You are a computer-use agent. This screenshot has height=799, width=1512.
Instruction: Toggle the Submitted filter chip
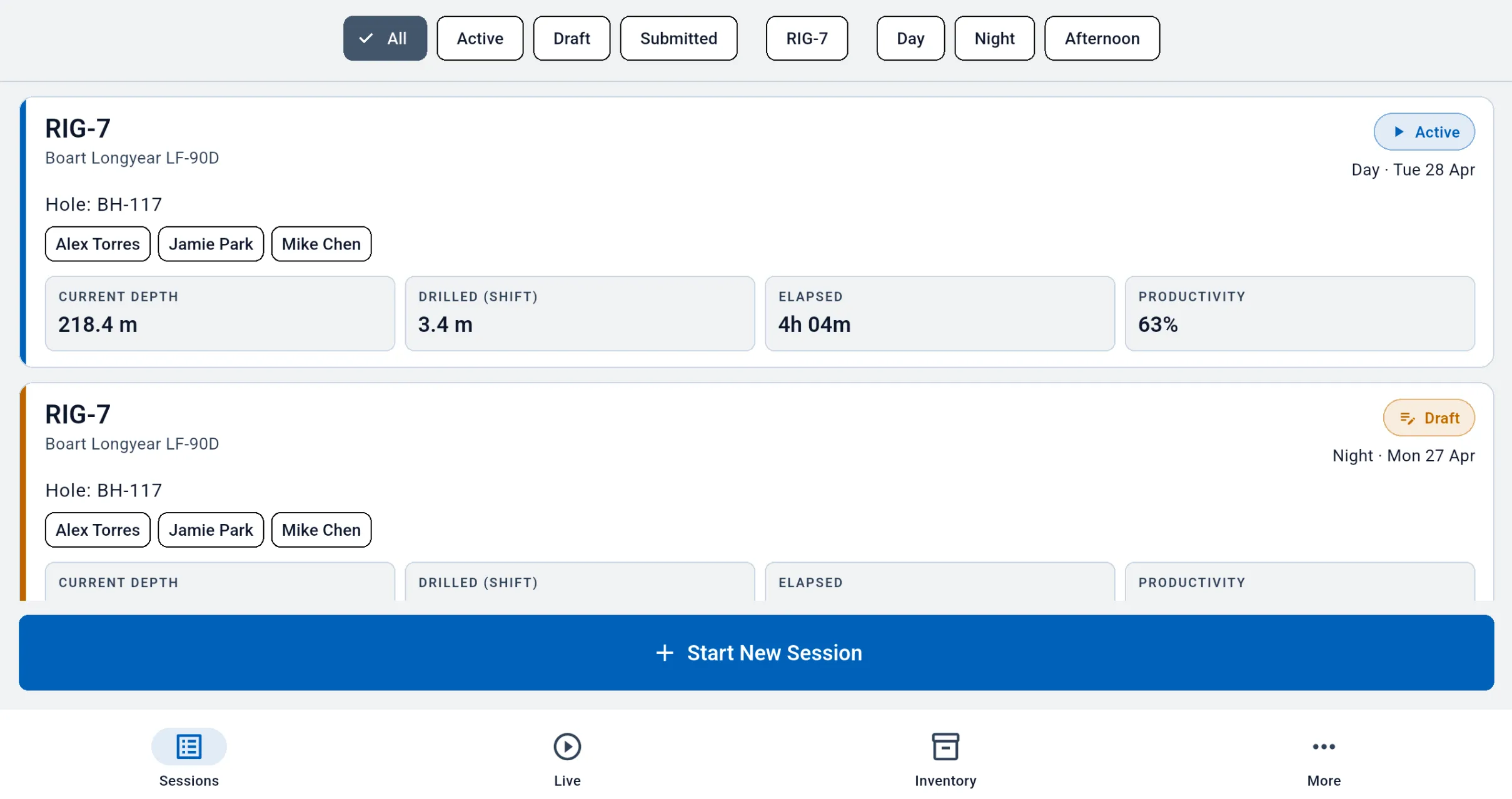(678, 39)
